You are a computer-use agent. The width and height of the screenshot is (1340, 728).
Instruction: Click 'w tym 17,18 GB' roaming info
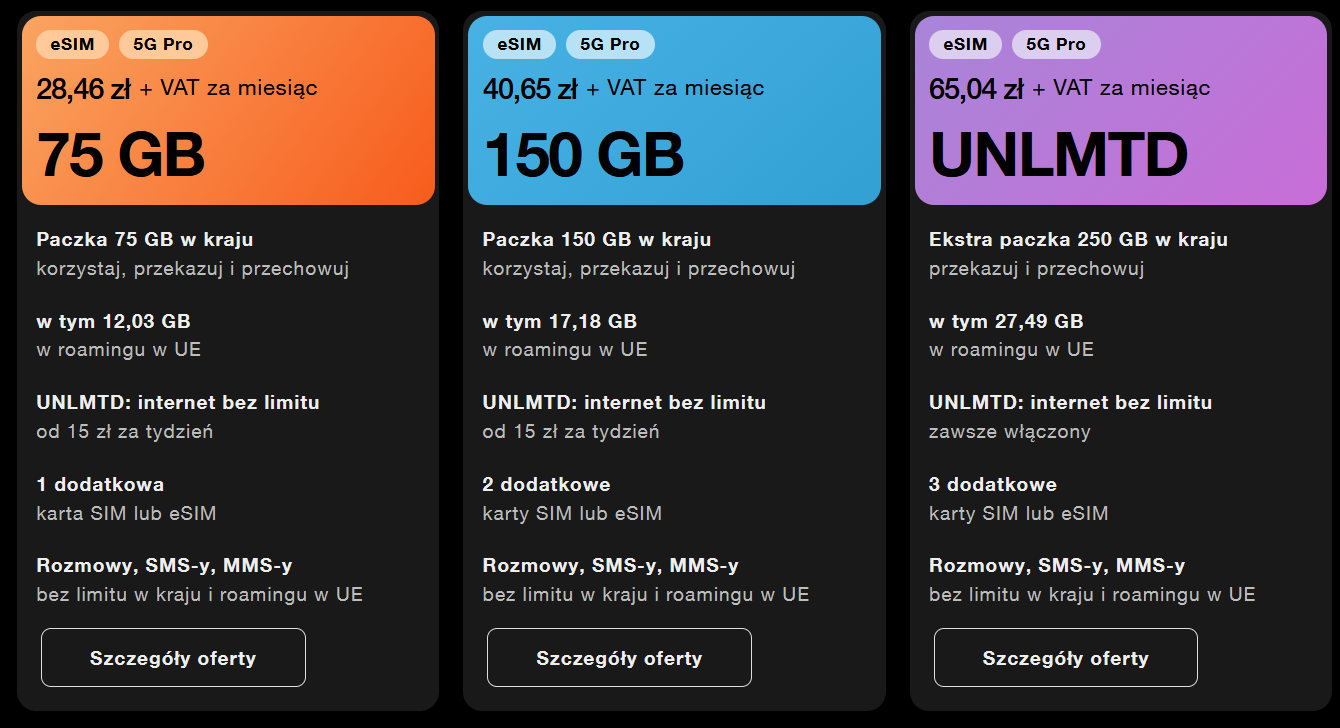(x=560, y=322)
